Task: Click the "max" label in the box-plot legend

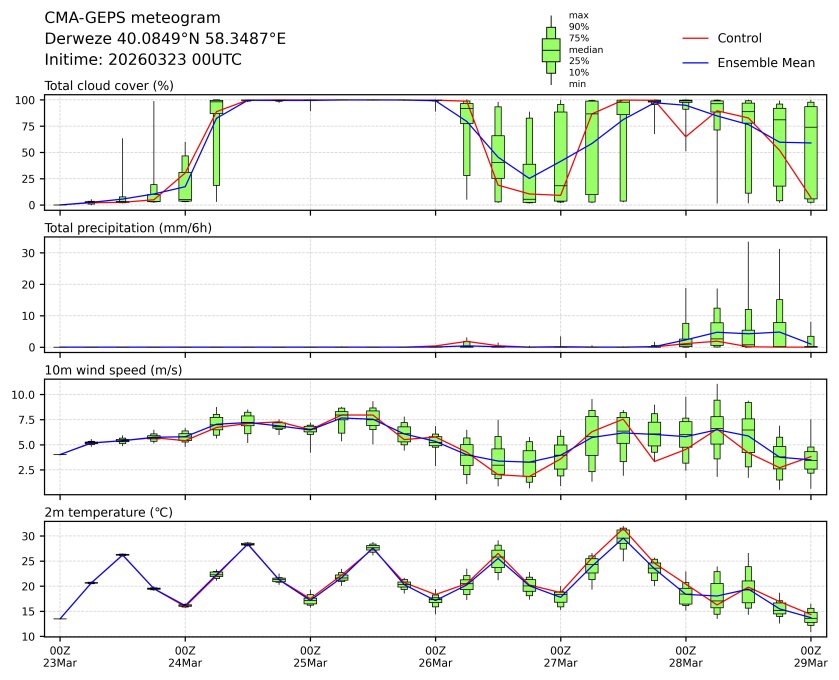Action: tap(578, 15)
